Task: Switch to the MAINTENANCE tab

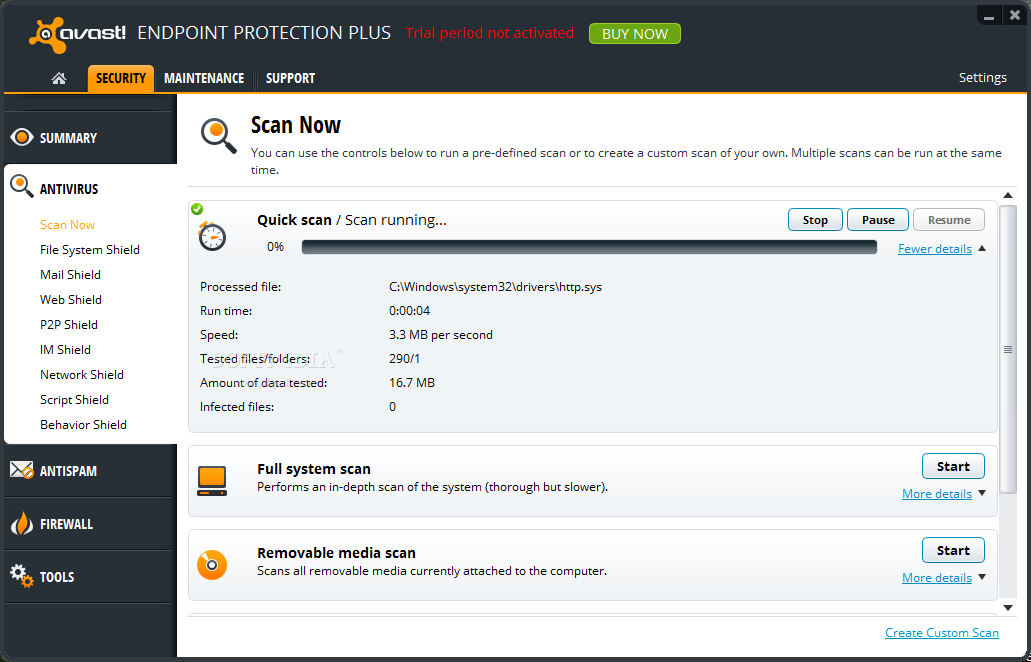Action: [204, 78]
